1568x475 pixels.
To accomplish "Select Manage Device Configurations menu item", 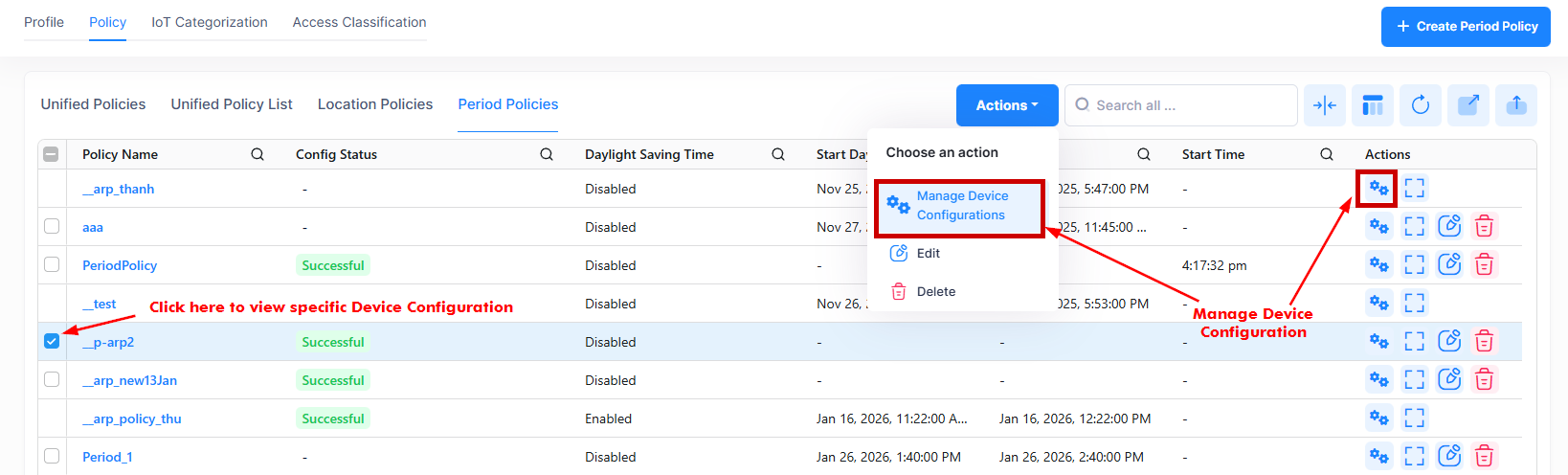I will click(960, 206).
